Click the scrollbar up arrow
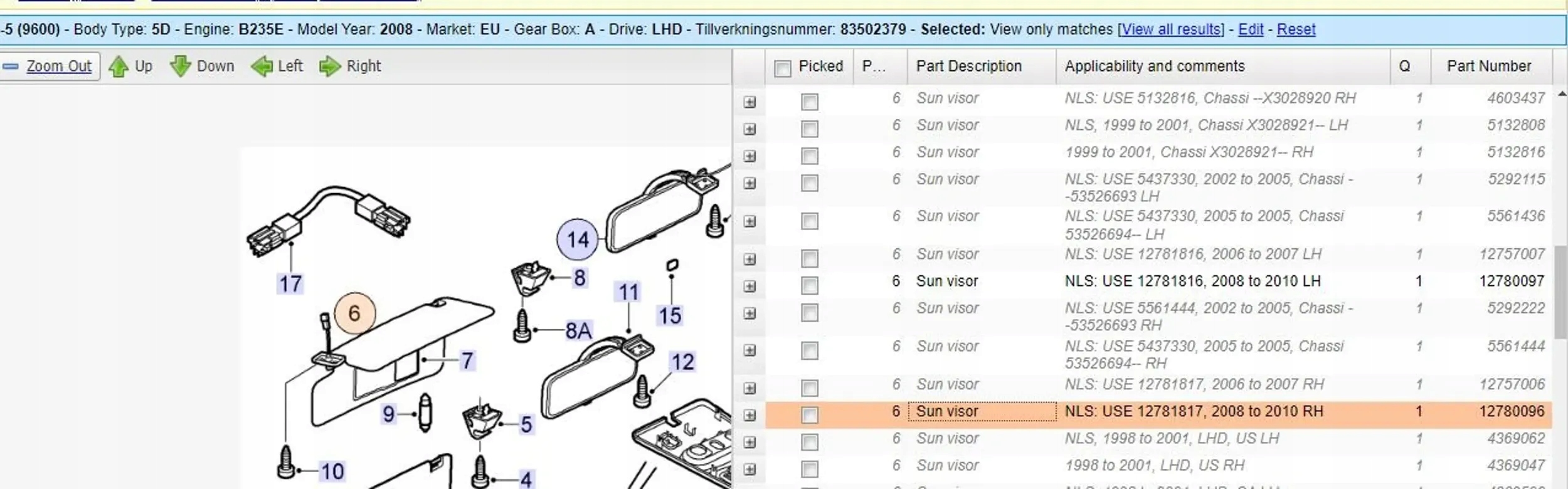1568x489 pixels. pos(1561,95)
